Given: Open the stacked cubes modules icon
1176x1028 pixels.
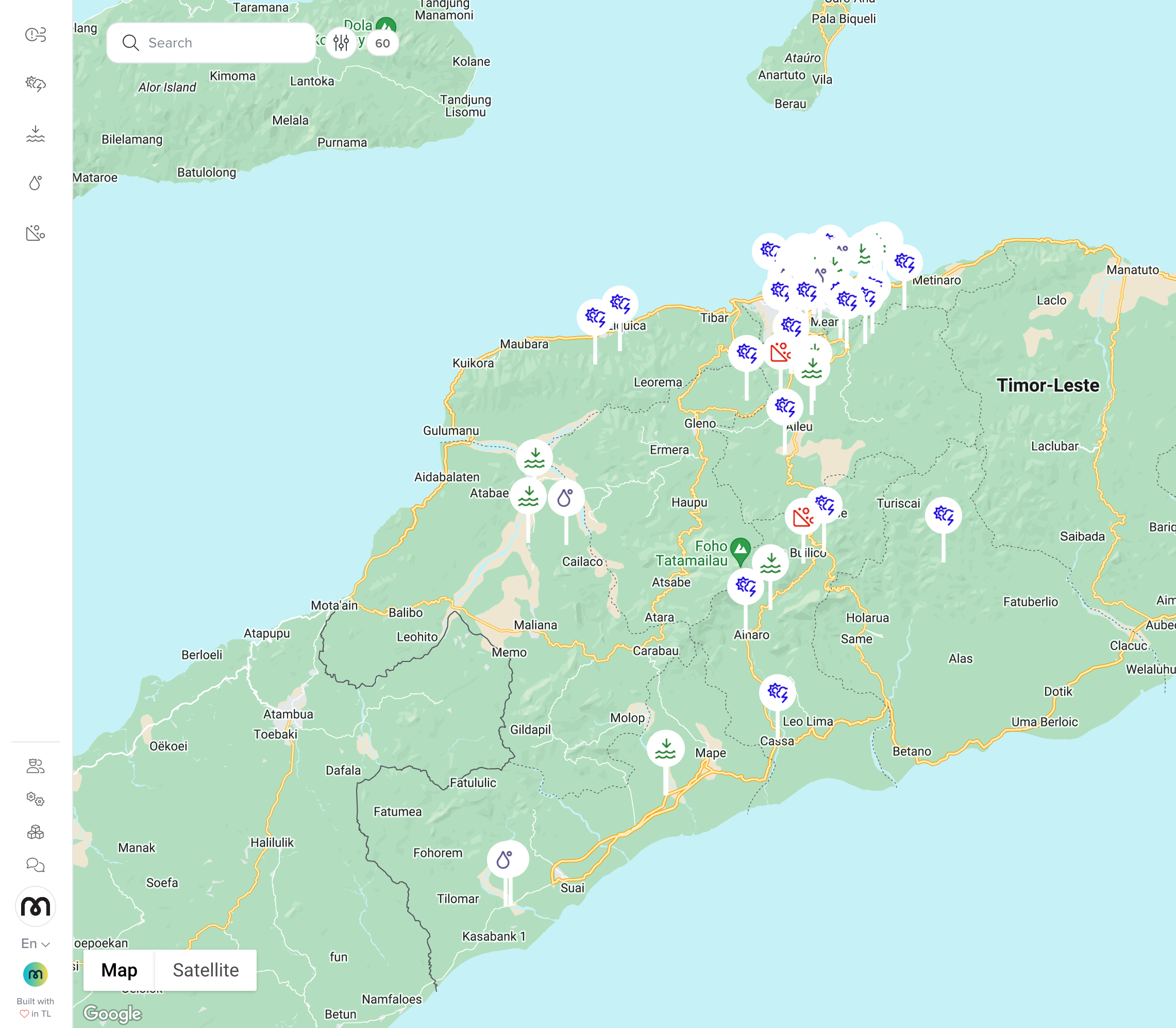Looking at the screenshot, I should tap(36, 832).
